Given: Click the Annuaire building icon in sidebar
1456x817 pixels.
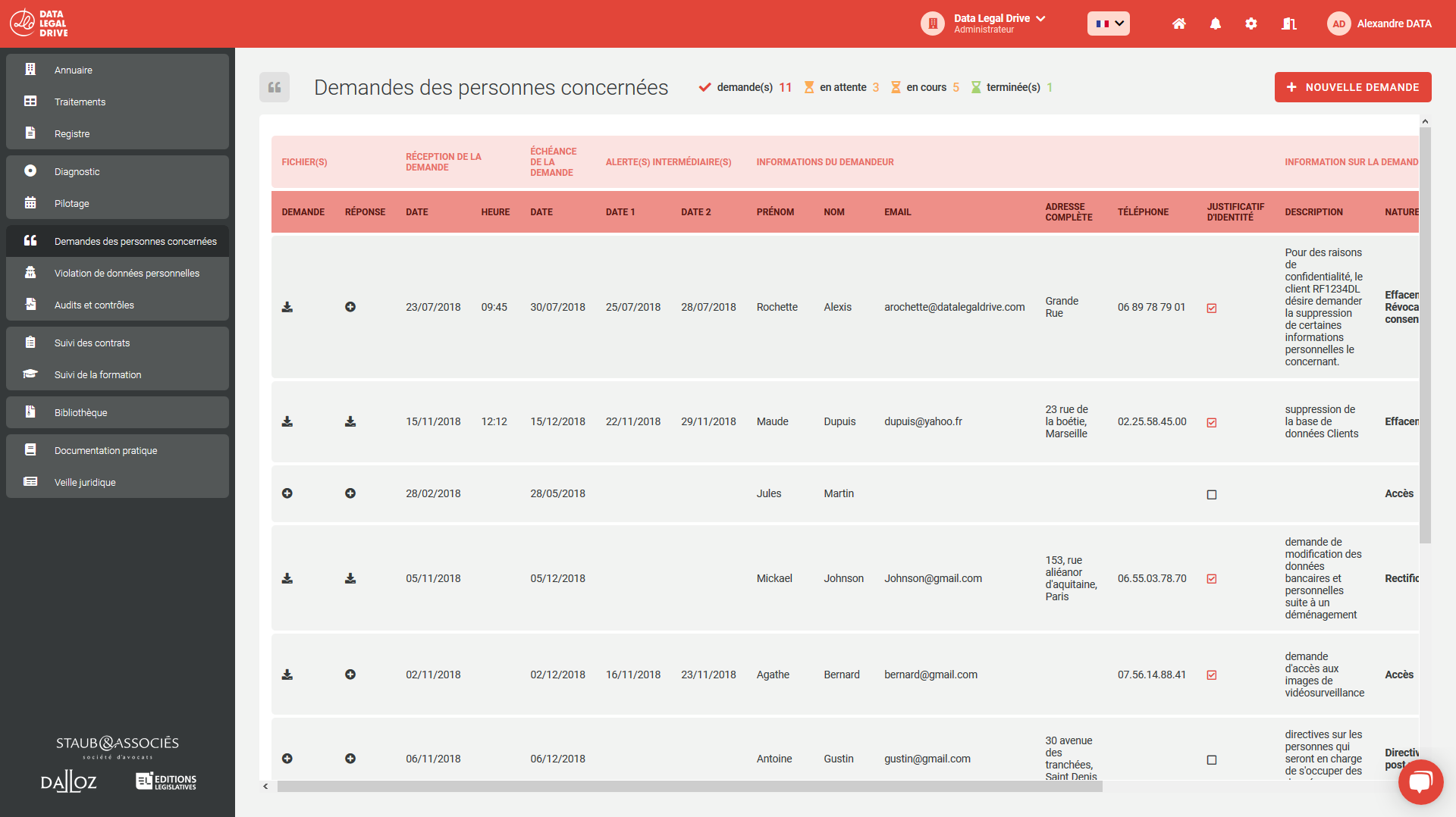Looking at the screenshot, I should click(x=30, y=69).
